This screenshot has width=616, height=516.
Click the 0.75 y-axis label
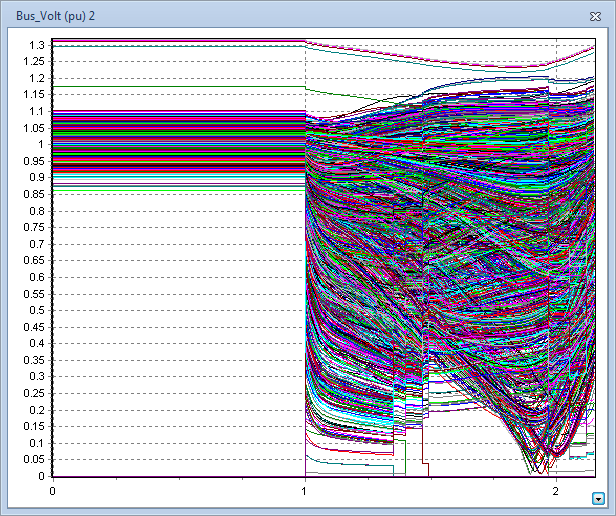pos(34,228)
